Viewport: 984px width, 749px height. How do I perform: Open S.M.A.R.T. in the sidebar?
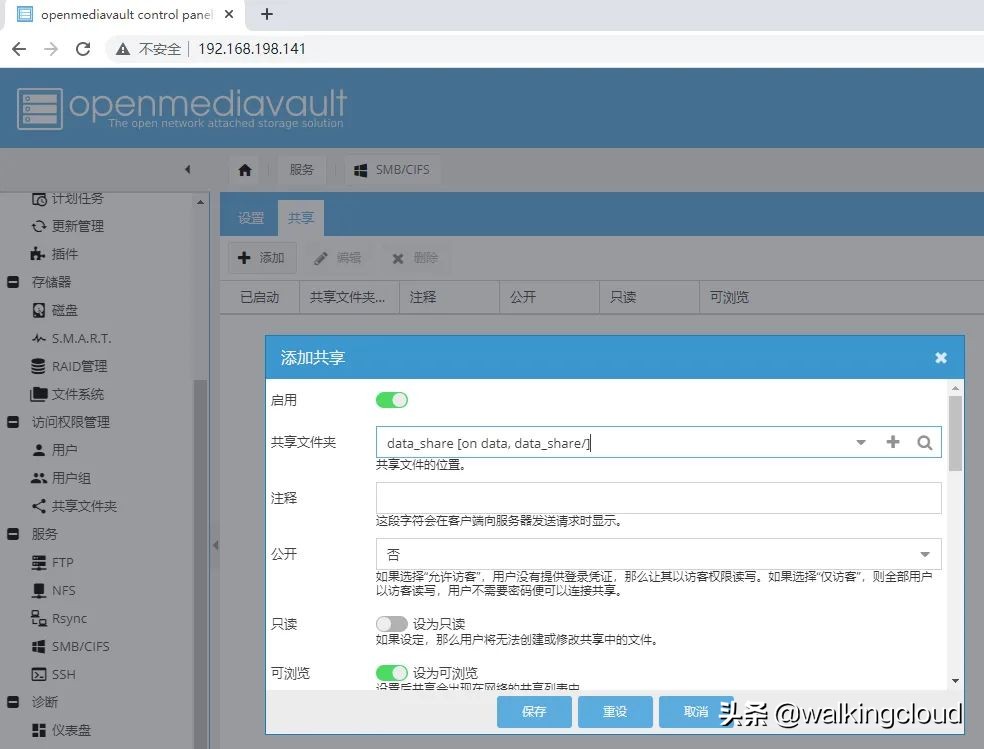click(71, 339)
